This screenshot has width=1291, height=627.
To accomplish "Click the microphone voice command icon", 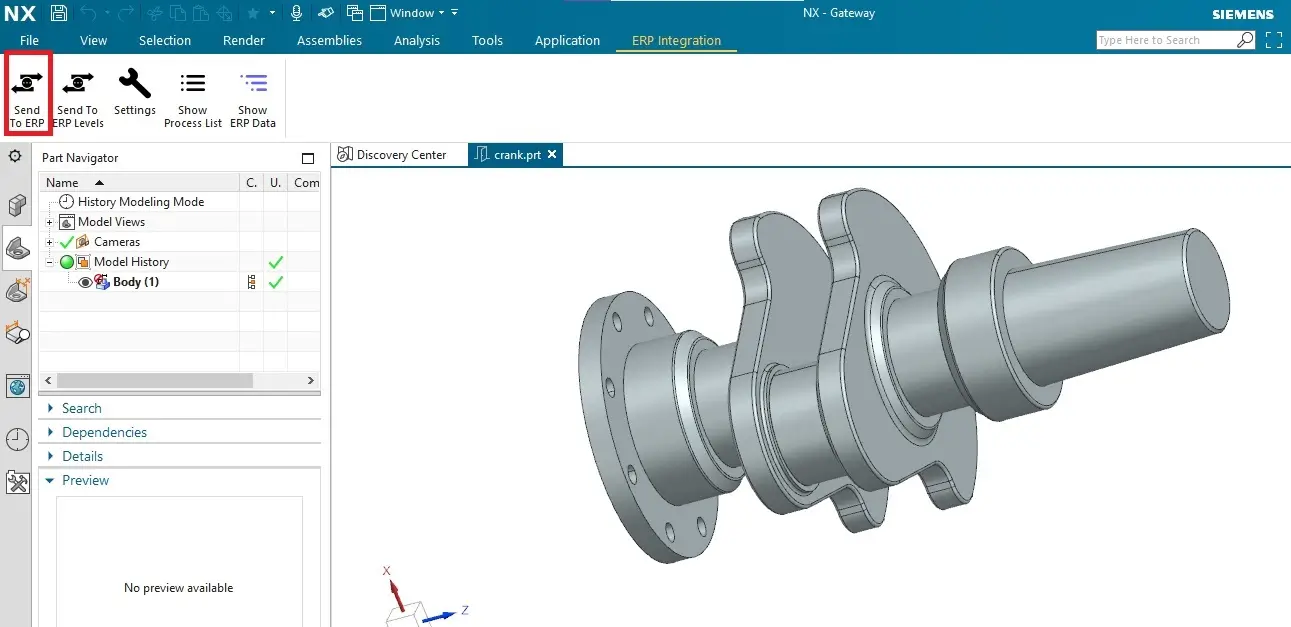I will [296, 13].
